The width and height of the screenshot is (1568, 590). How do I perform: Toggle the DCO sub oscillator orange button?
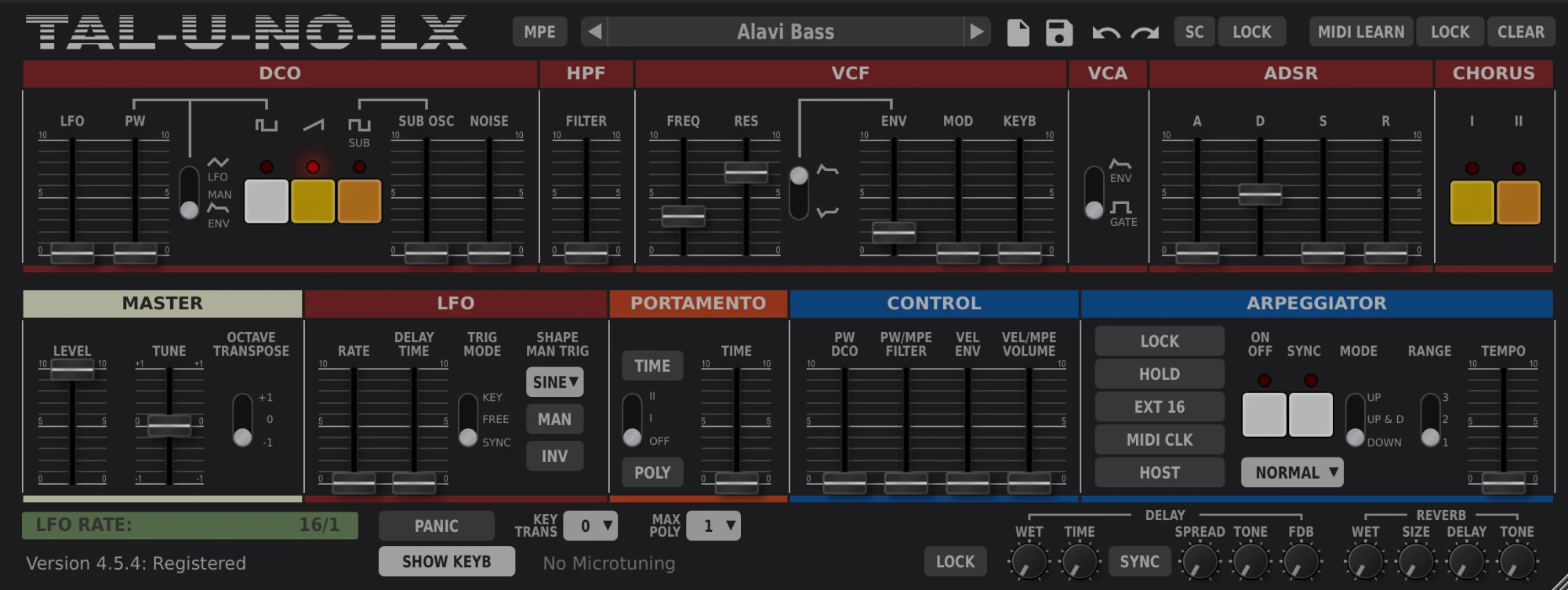pos(359,201)
